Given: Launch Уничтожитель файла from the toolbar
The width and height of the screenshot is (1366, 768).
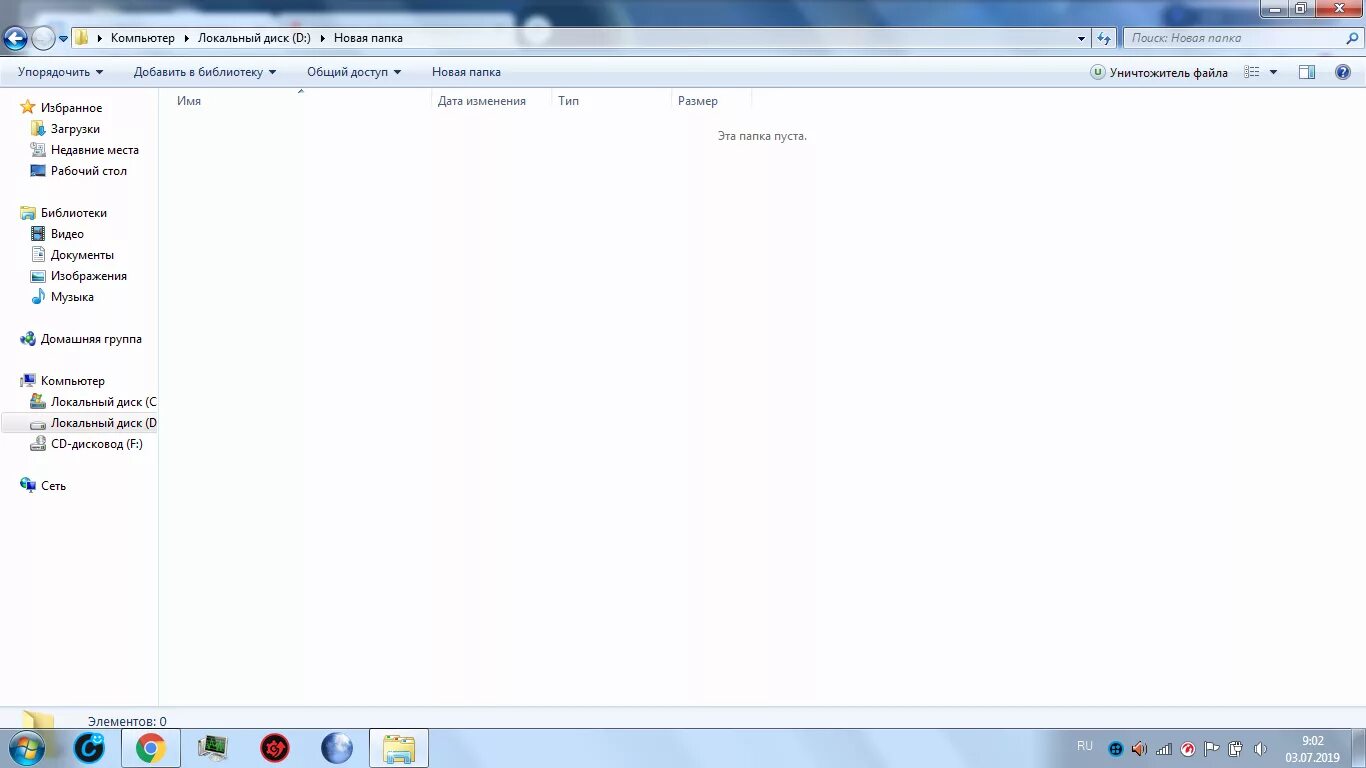Looking at the screenshot, I should click(x=1159, y=72).
